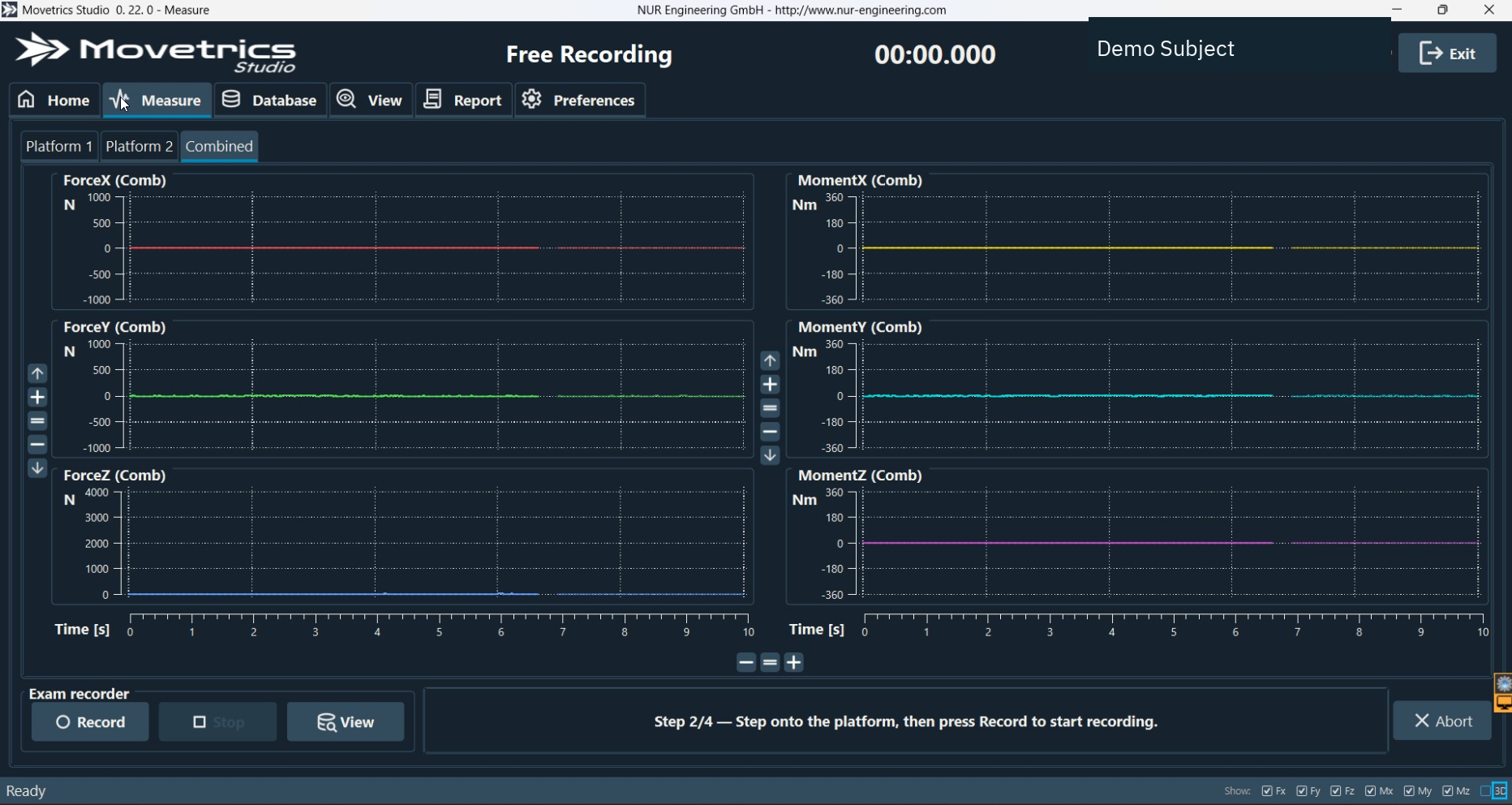Click the gear icon at the right edge
This screenshot has width=1512, height=805.
pyautogui.click(x=1504, y=684)
